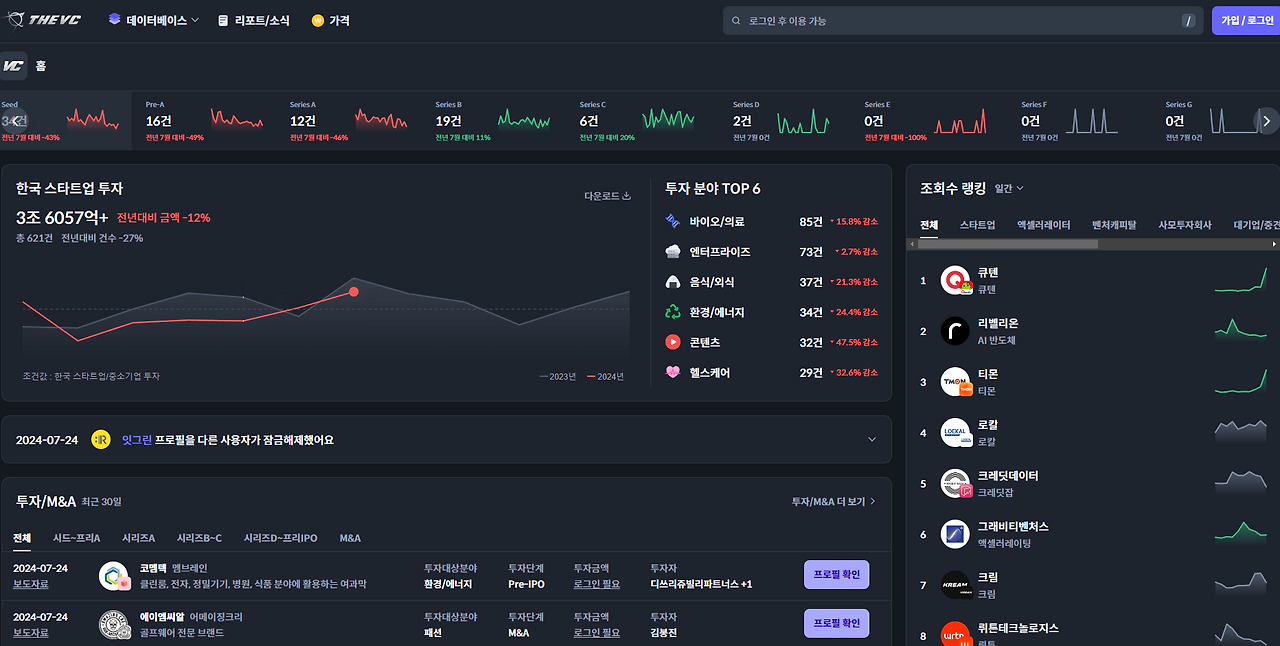Screen dimensions: 1280x646
Task: Click the 콘텐츠 play icon
Action: click(x=673, y=342)
